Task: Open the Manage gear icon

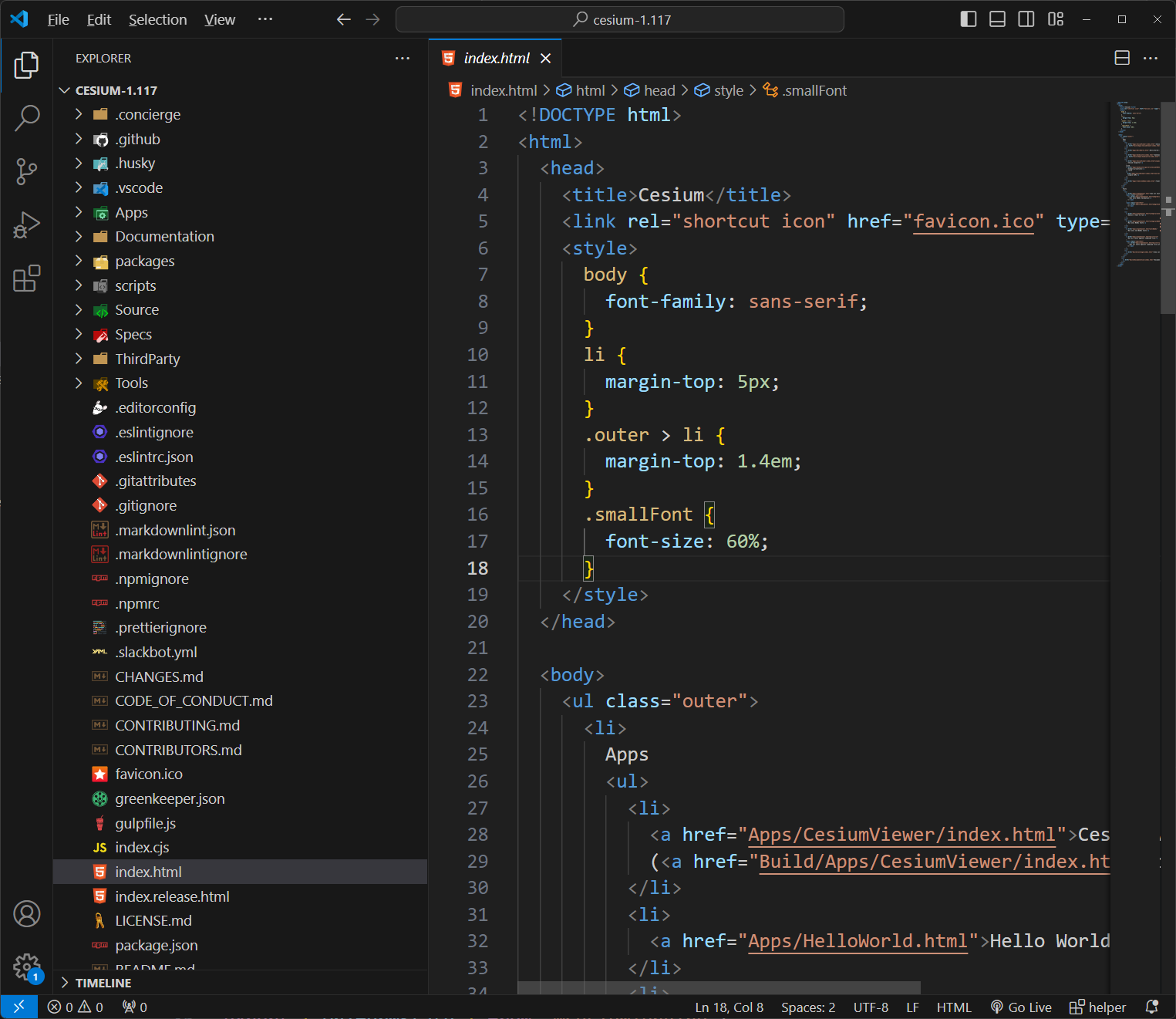Action: (x=26, y=967)
